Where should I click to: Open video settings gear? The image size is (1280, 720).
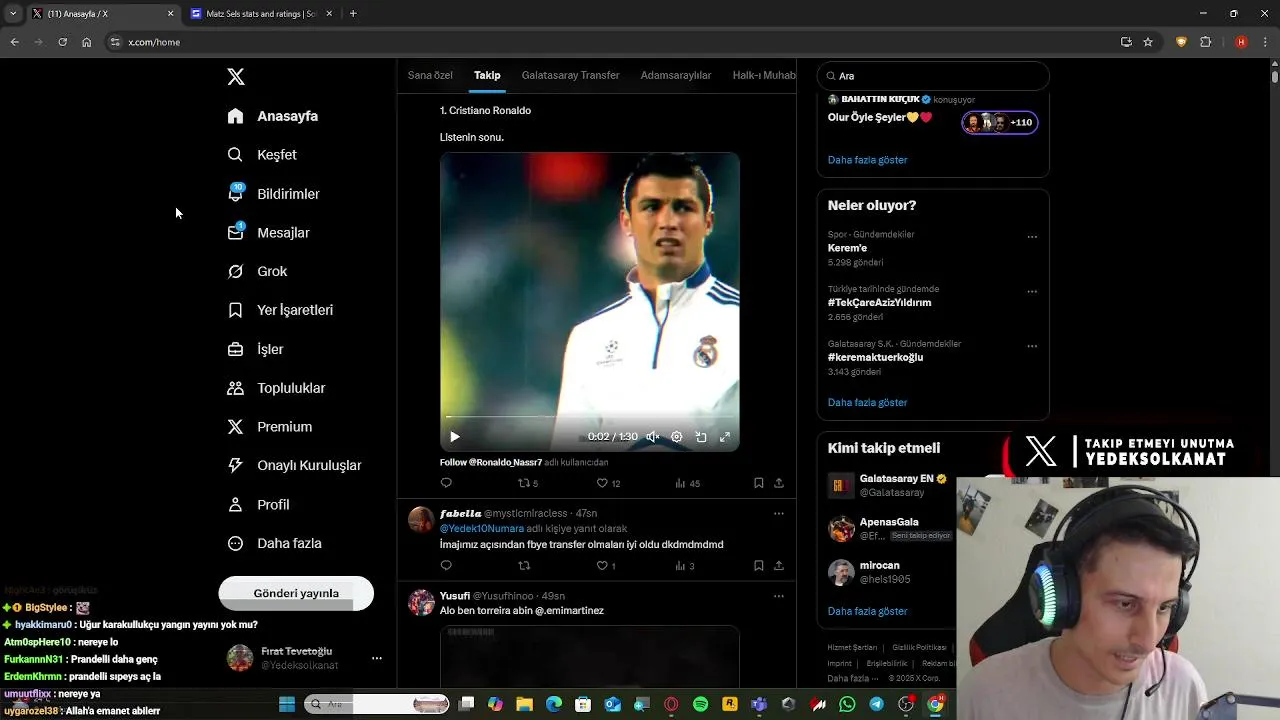pyautogui.click(x=677, y=437)
